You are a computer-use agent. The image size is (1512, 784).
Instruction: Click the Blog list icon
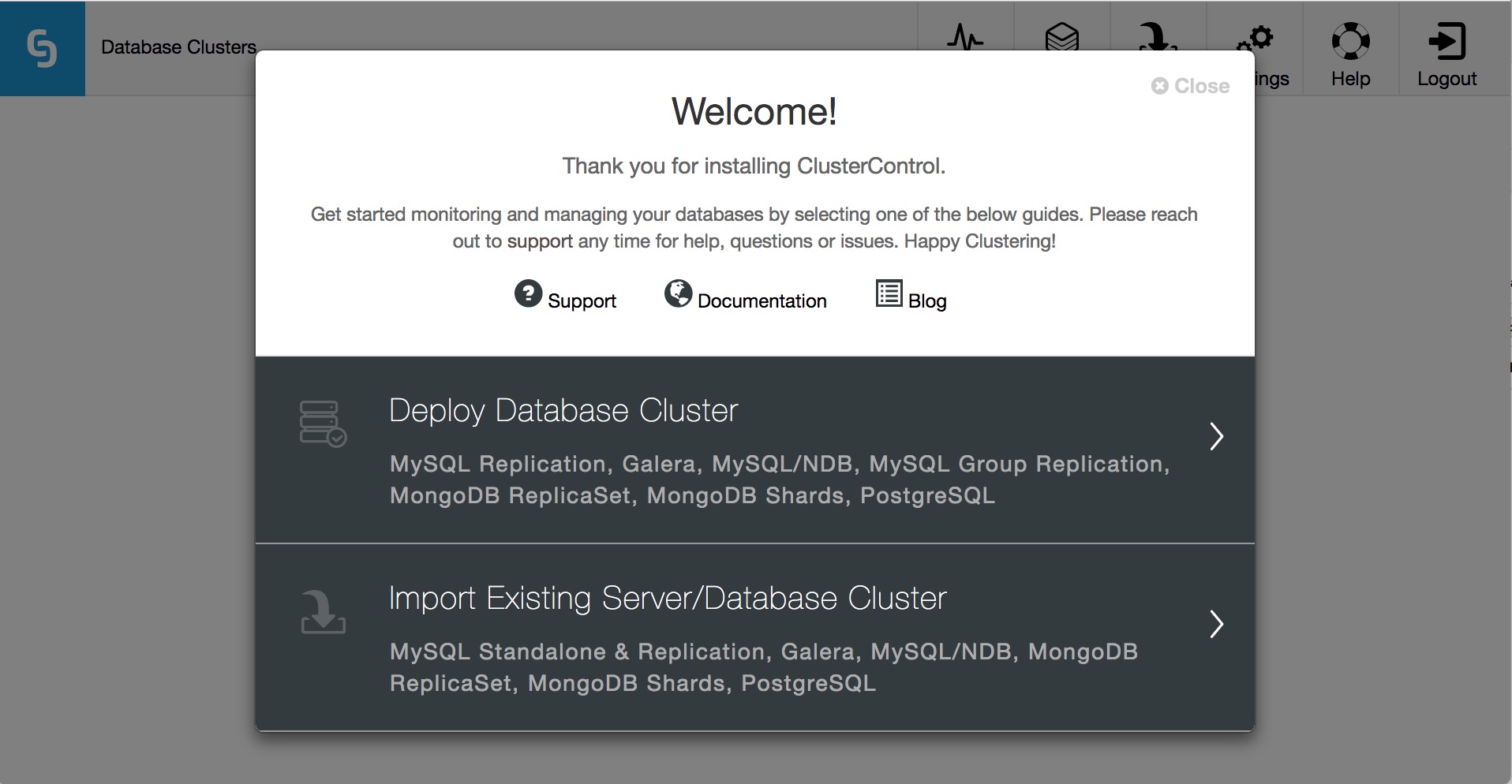point(889,293)
